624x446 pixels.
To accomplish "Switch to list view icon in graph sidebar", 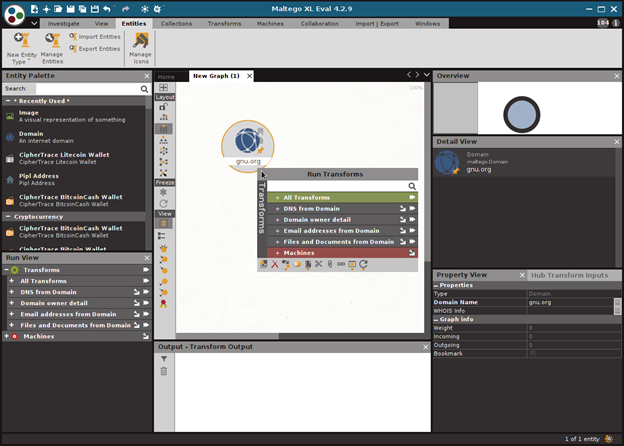I will [x=162, y=236].
